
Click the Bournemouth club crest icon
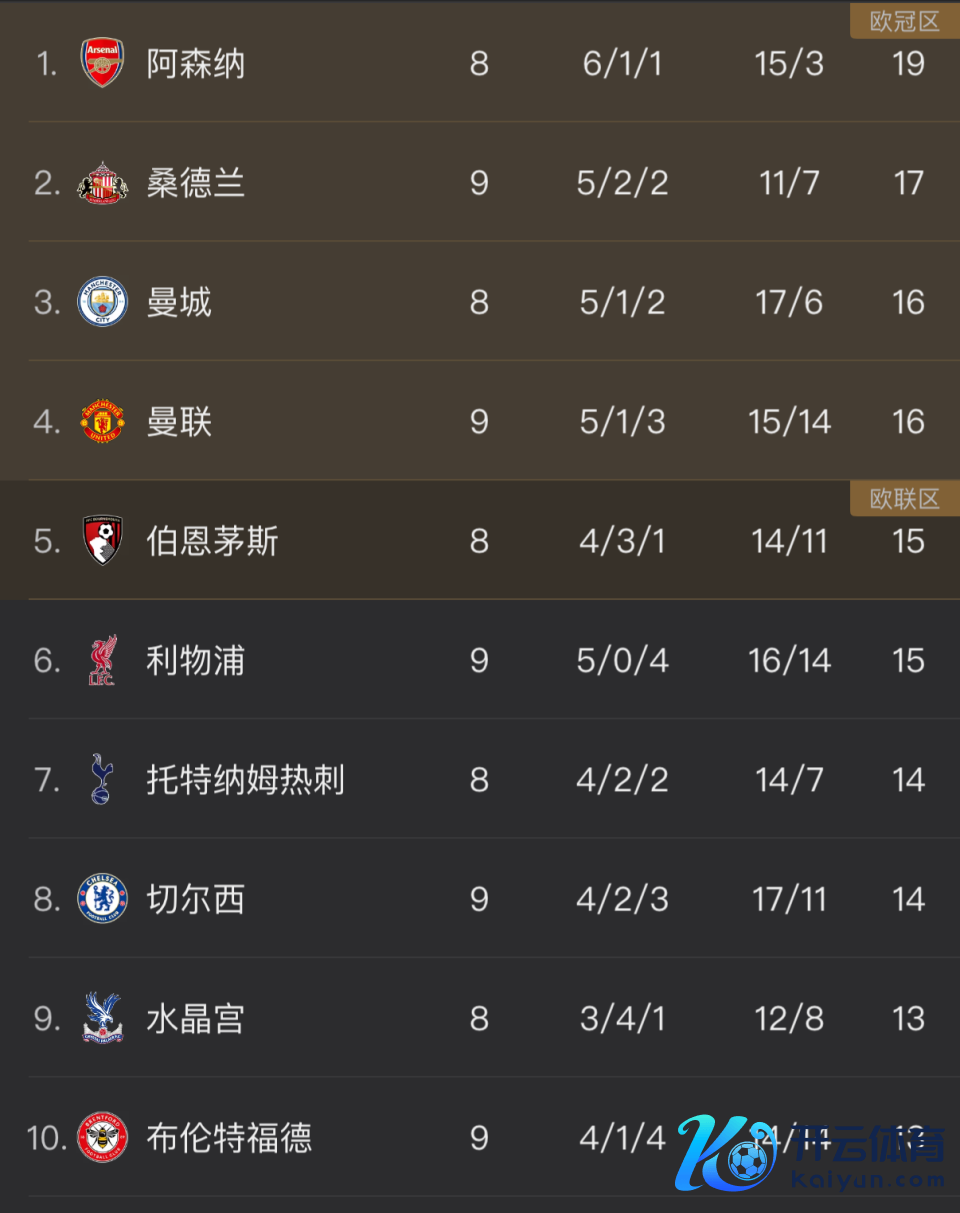[102, 541]
